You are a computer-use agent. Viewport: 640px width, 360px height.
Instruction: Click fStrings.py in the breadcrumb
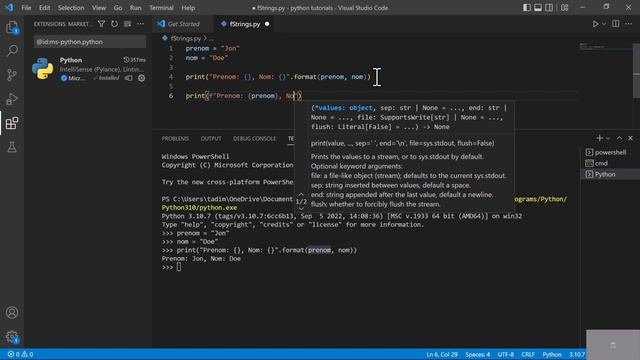coord(186,38)
